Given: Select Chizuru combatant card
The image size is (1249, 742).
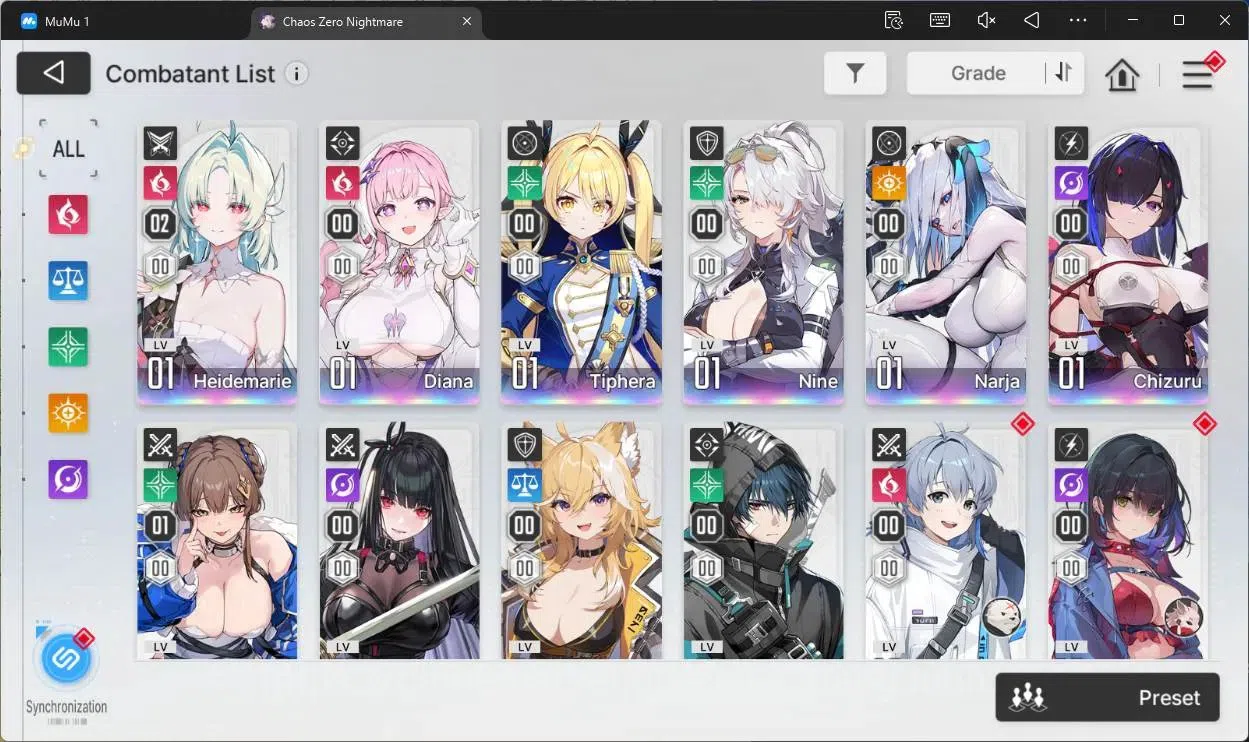Looking at the screenshot, I should [1128, 262].
